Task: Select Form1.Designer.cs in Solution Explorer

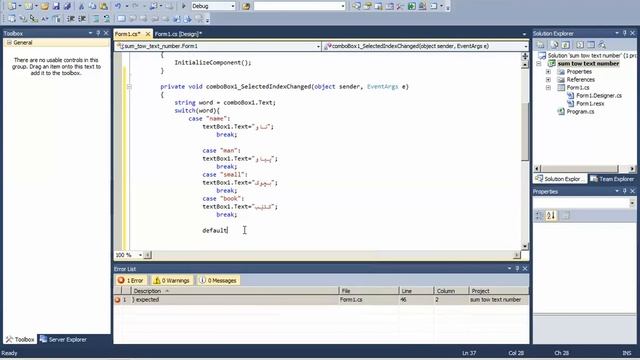Action: (x=599, y=96)
